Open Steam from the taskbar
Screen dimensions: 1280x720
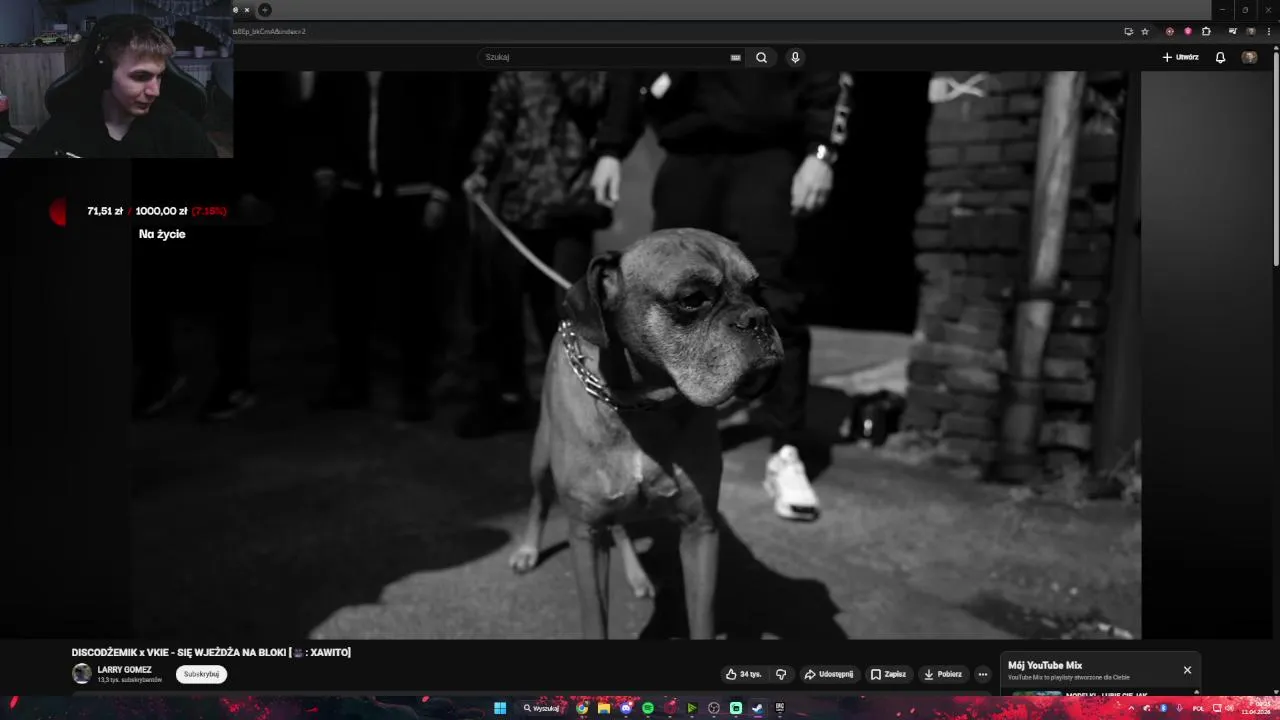(x=758, y=708)
